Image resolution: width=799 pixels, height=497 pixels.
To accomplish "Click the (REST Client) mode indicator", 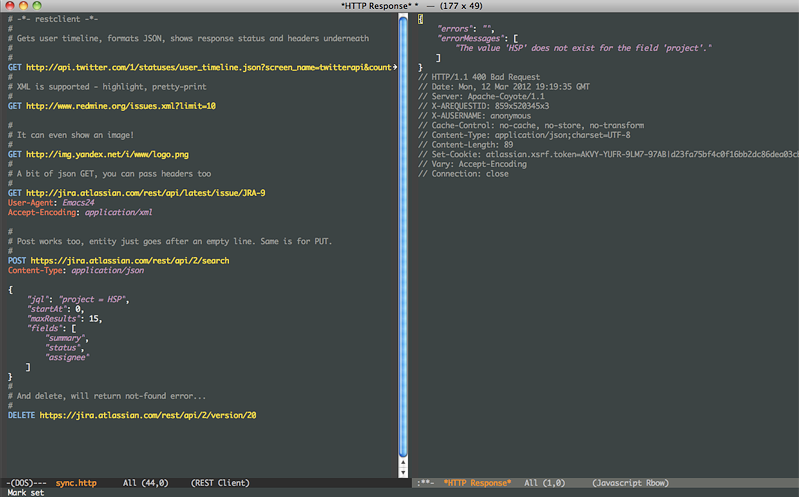I will tap(220, 483).
